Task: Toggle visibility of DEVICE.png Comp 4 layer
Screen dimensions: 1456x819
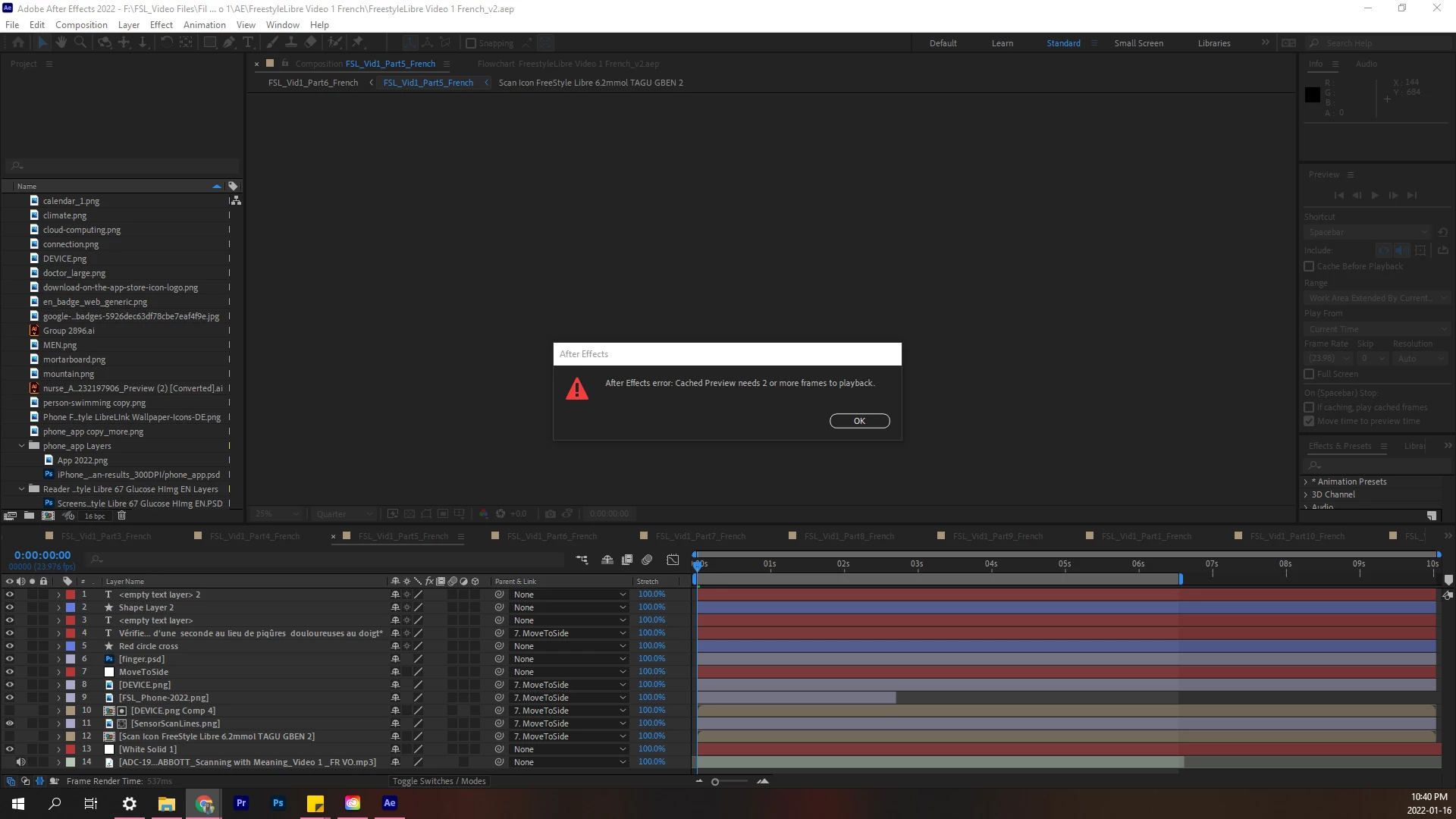Action: [x=10, y=711]
